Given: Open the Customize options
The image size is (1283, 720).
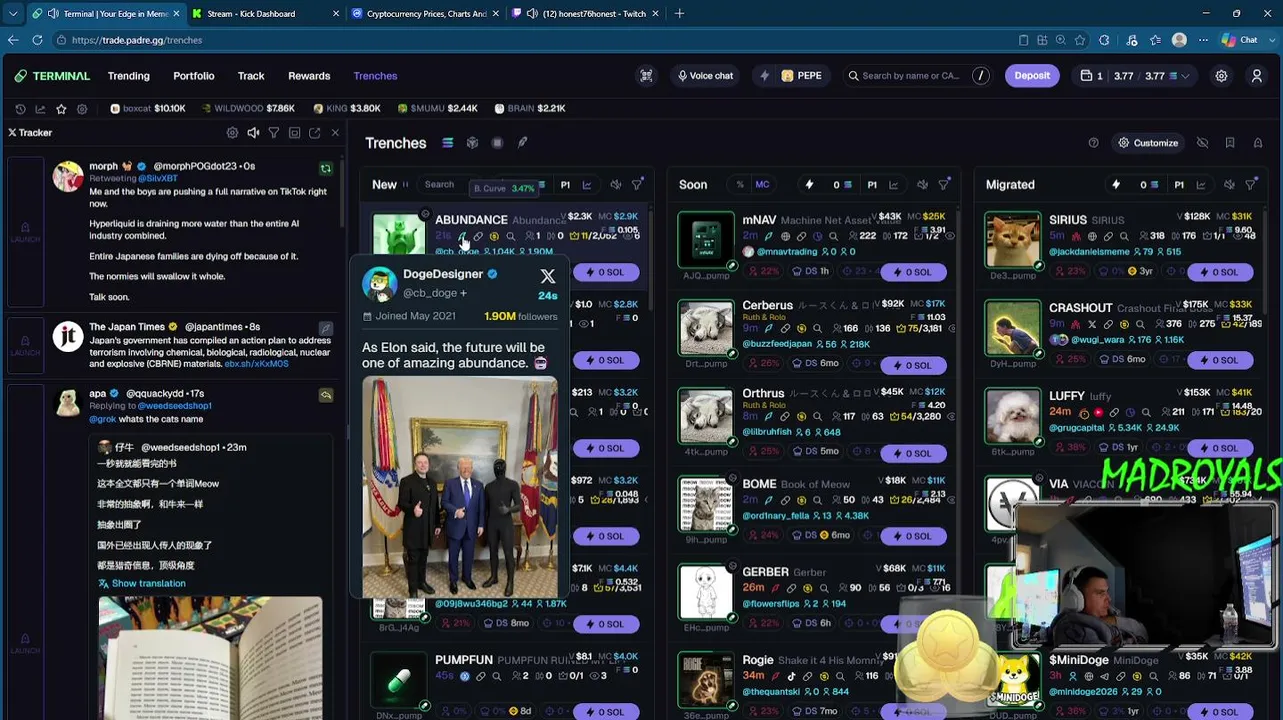Looking at the screenshot, I should pyautogui.click(x=1147, y=143).
